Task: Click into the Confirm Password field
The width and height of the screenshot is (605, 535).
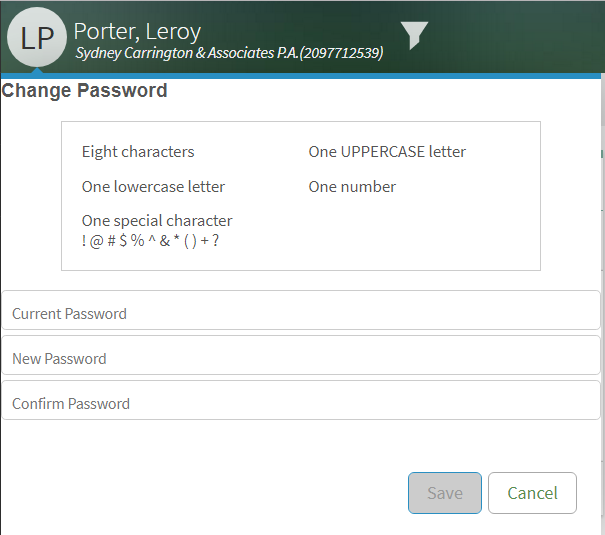Action: click(x=301, y=403)
